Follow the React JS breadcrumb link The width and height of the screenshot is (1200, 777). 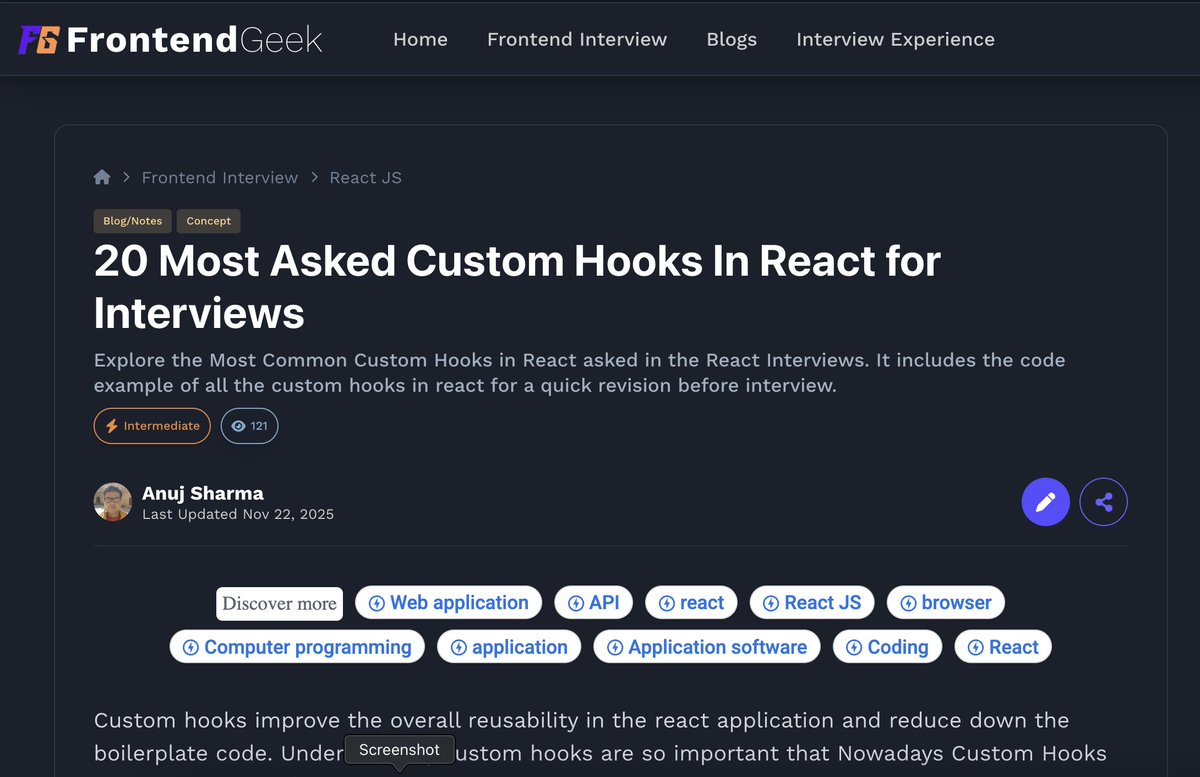365,177
